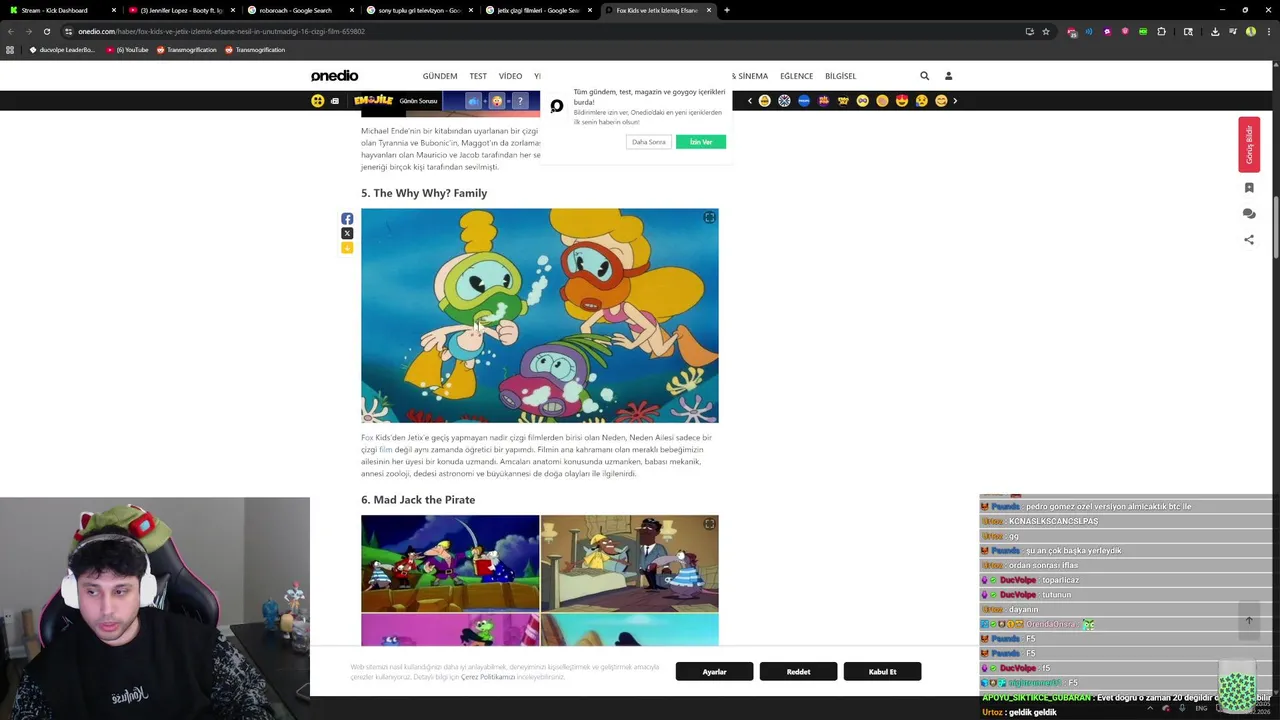Click the Mad Jack pirate top-left image
Screen dimensions: 1280x720
click(x=450, y=563)
